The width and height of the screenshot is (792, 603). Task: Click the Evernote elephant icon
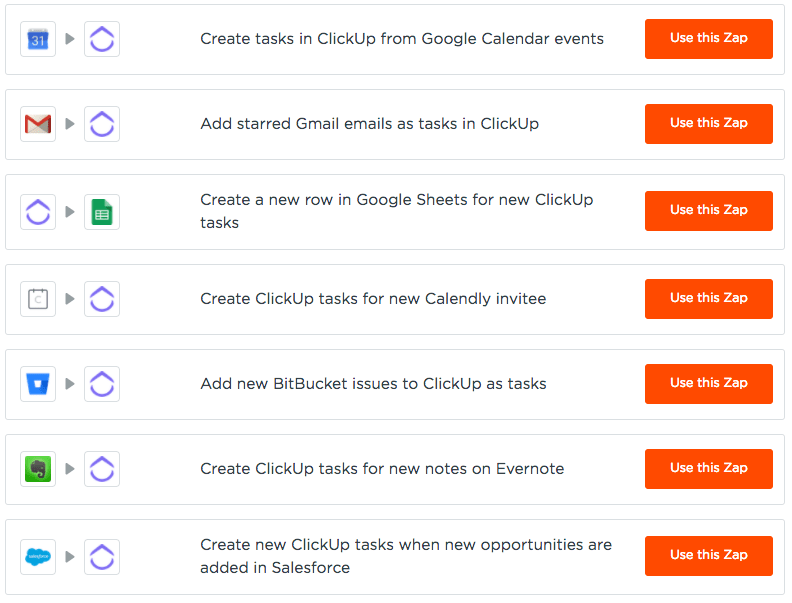[x=38, y=469]
